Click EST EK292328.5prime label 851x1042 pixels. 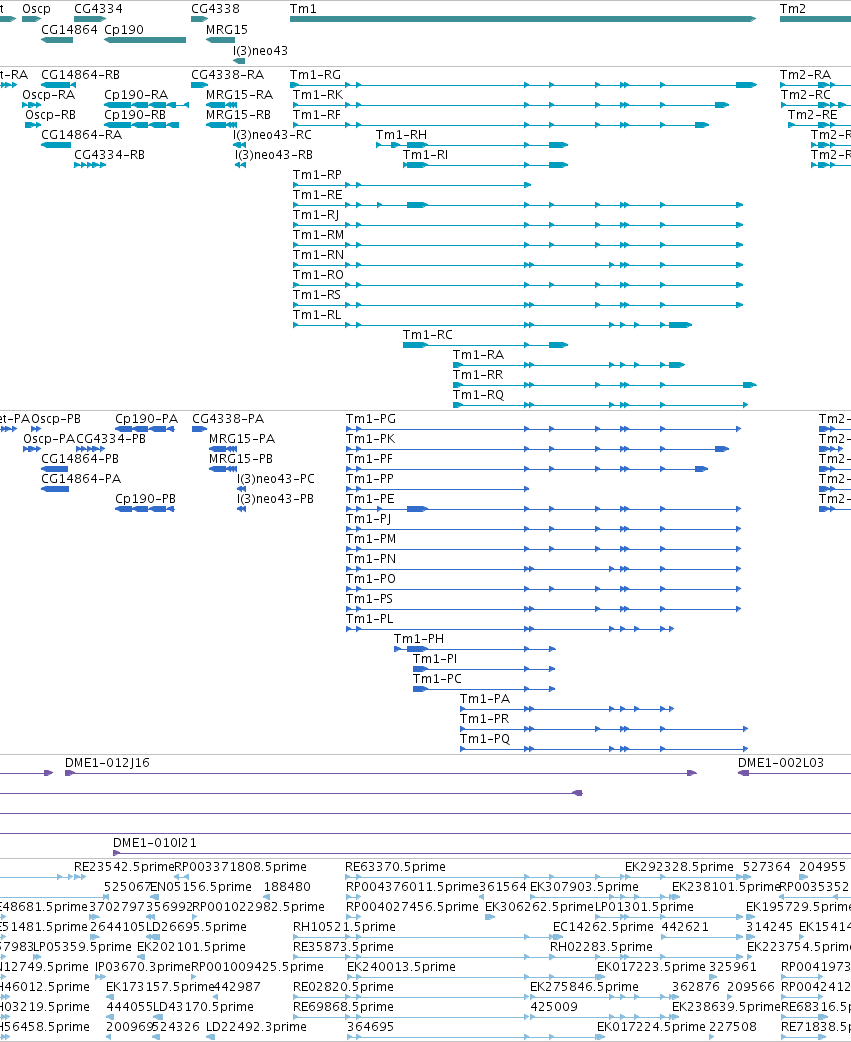(679, 867)
